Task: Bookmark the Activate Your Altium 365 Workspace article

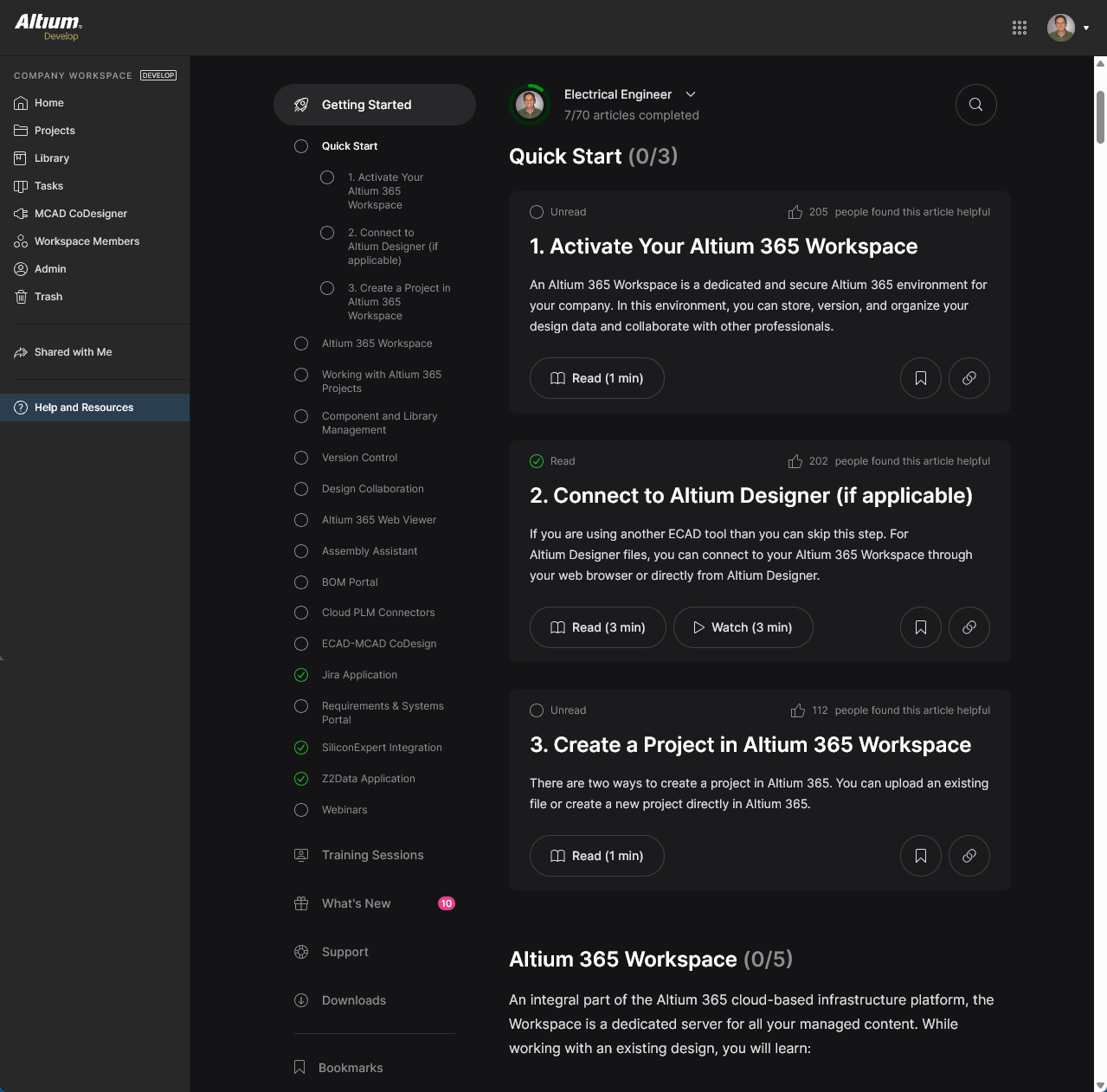Action: [x=920, y=378]
